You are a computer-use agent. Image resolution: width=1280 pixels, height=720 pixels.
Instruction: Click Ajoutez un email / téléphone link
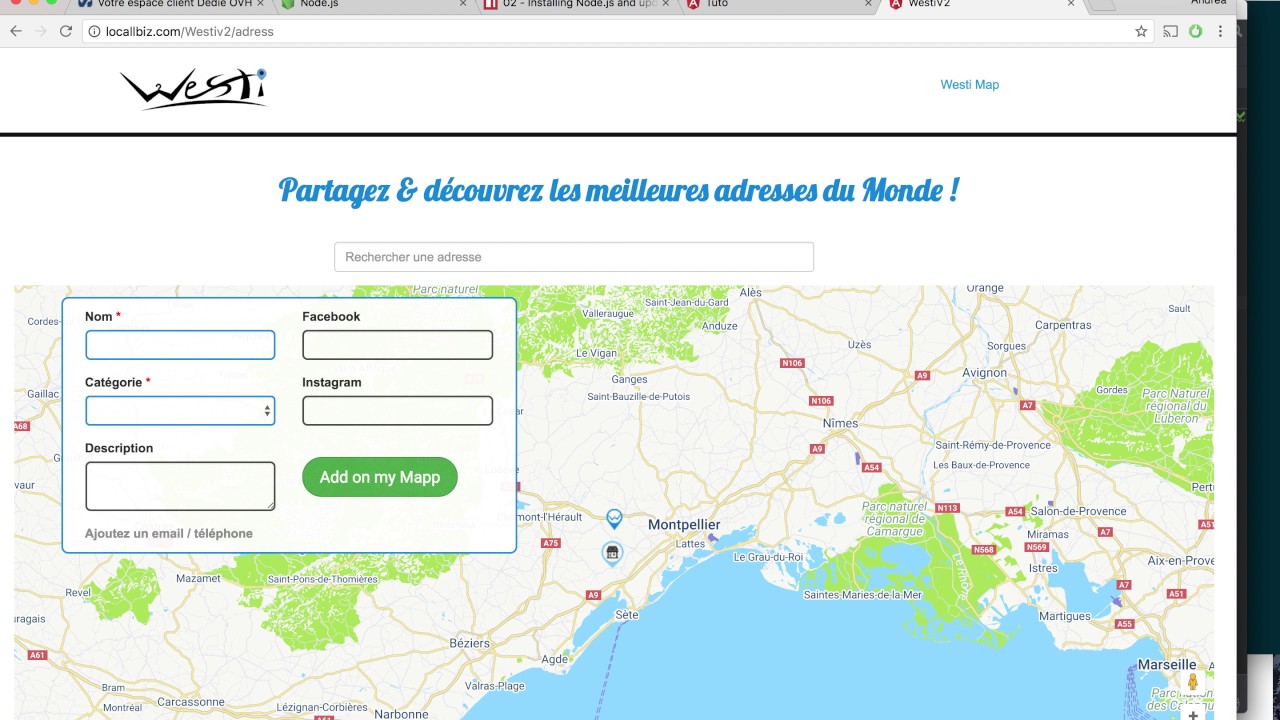(169, 533)
